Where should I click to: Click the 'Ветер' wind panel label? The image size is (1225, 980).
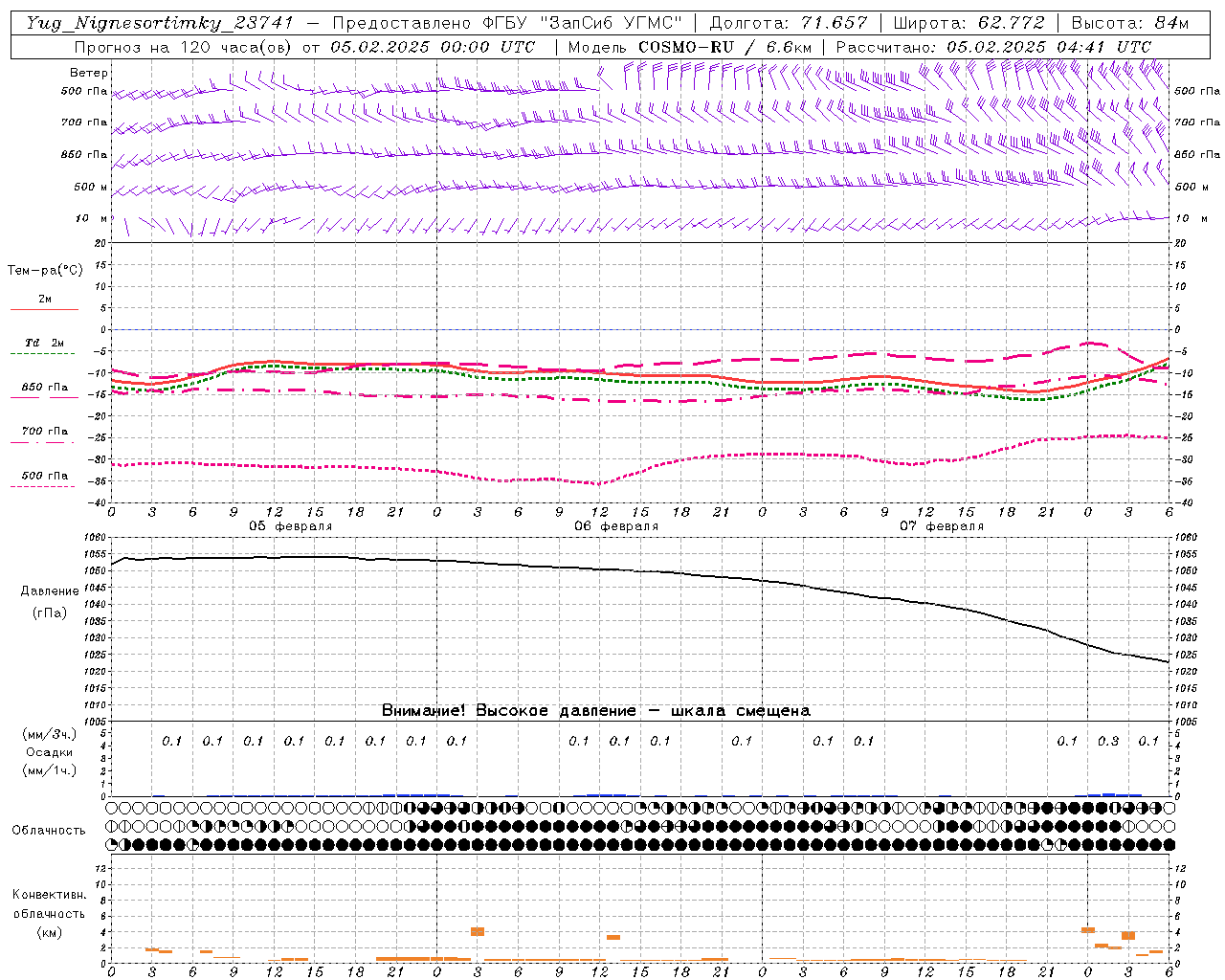(x=89, y=73)
